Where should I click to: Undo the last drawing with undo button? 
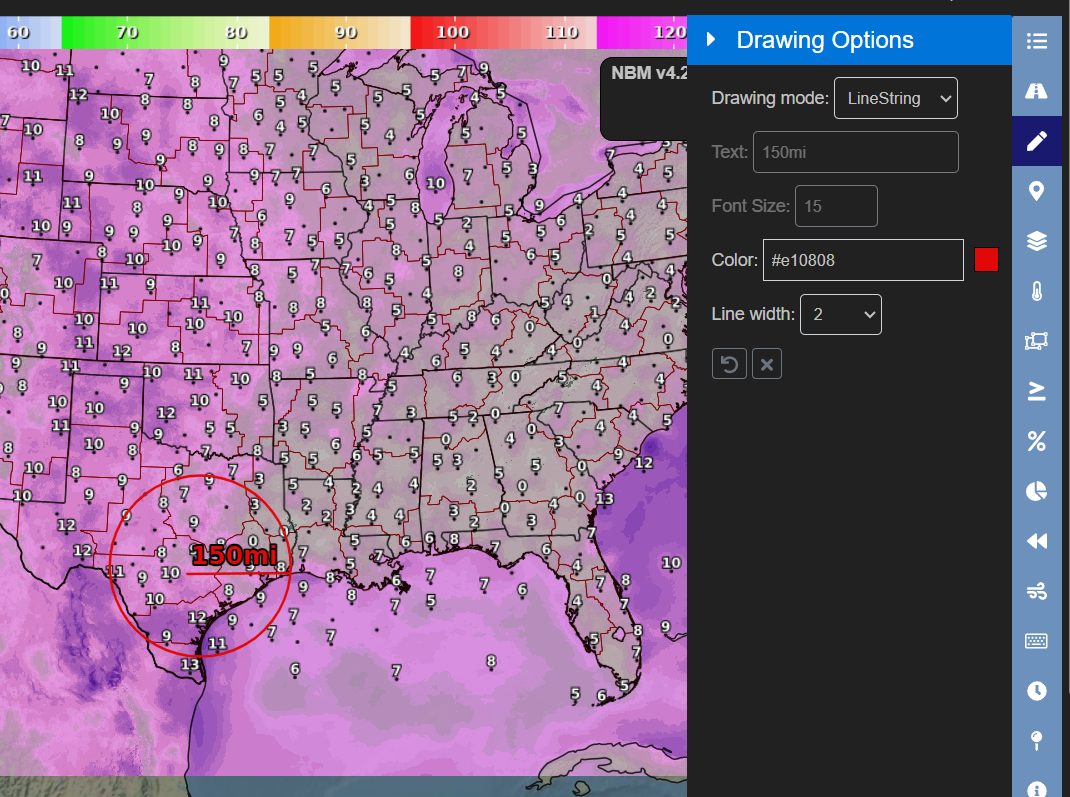coord(729,364)
